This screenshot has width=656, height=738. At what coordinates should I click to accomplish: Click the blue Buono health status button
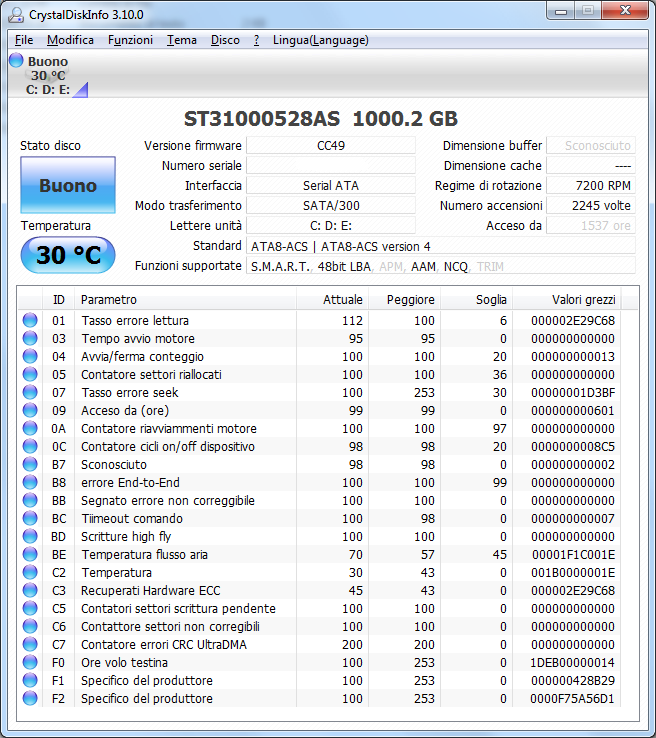pos(68,185)
